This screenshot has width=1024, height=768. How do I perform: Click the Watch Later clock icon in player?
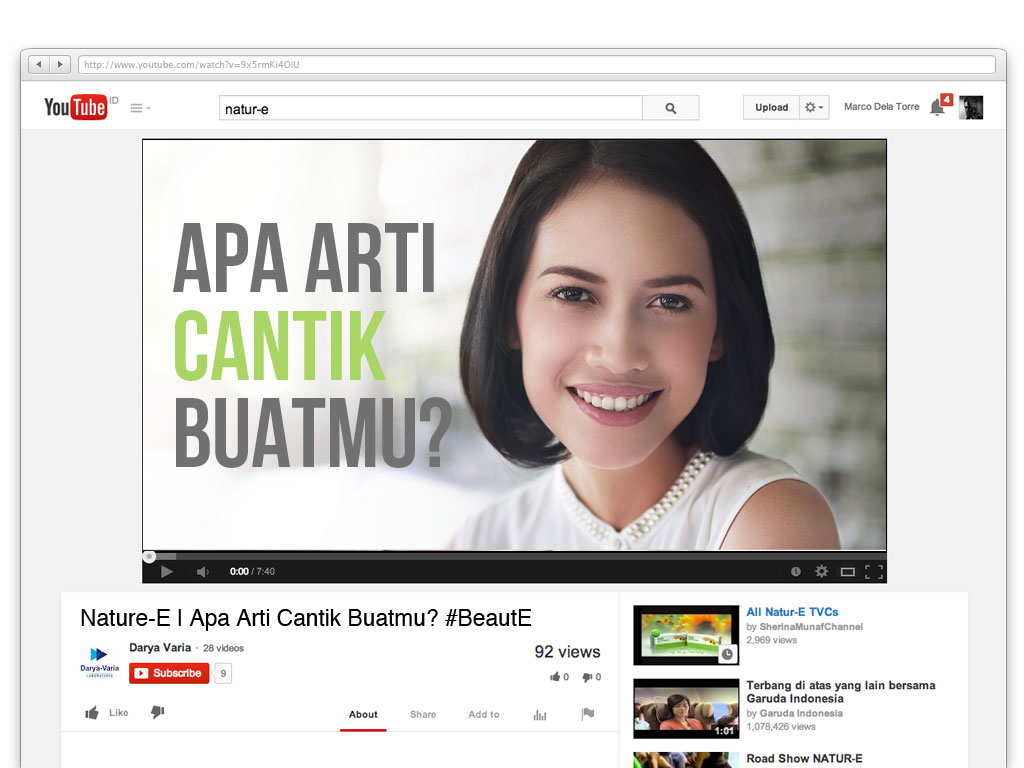[796, 572]
